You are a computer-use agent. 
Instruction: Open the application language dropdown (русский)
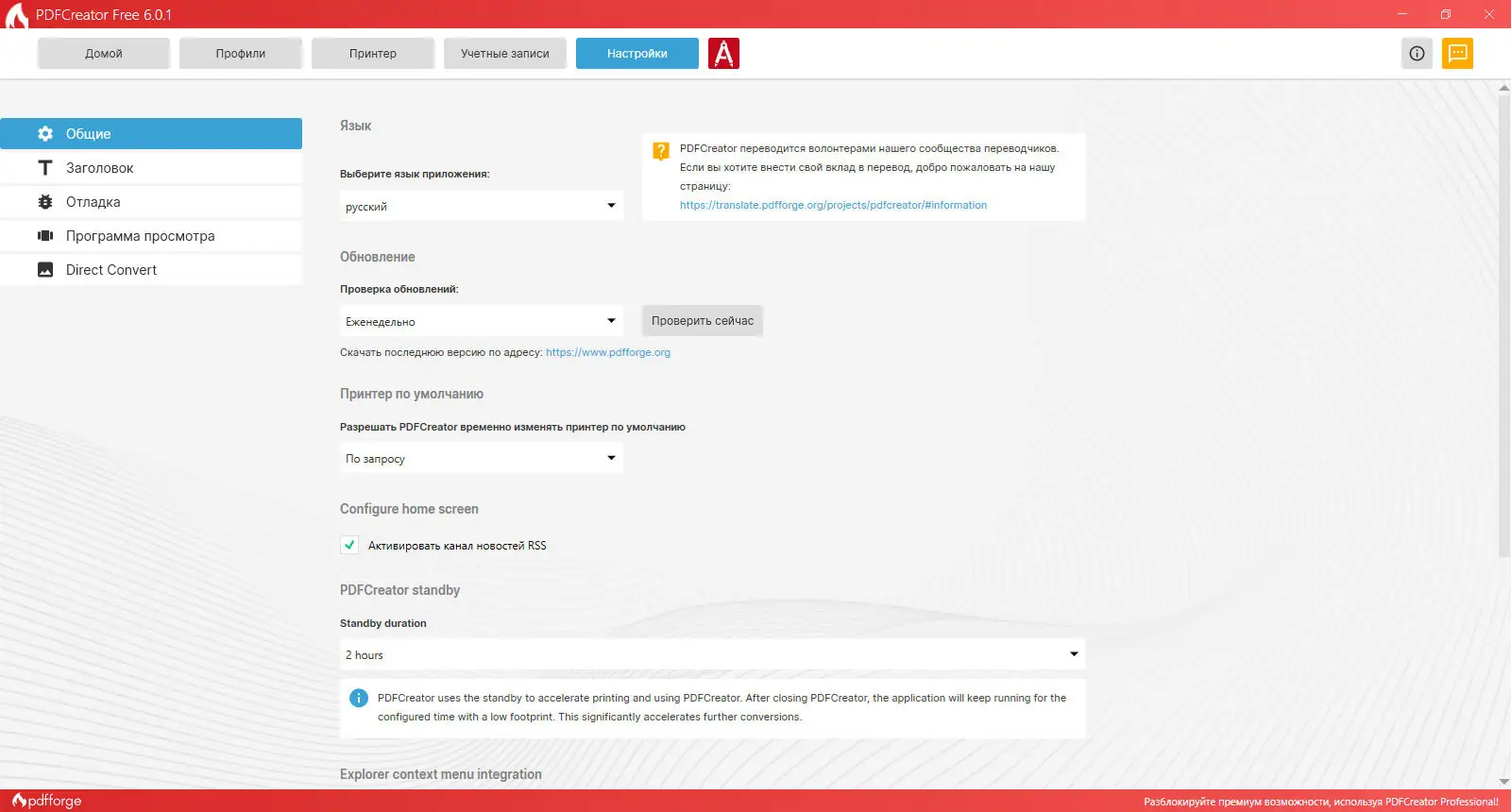[x=482, y=206]
